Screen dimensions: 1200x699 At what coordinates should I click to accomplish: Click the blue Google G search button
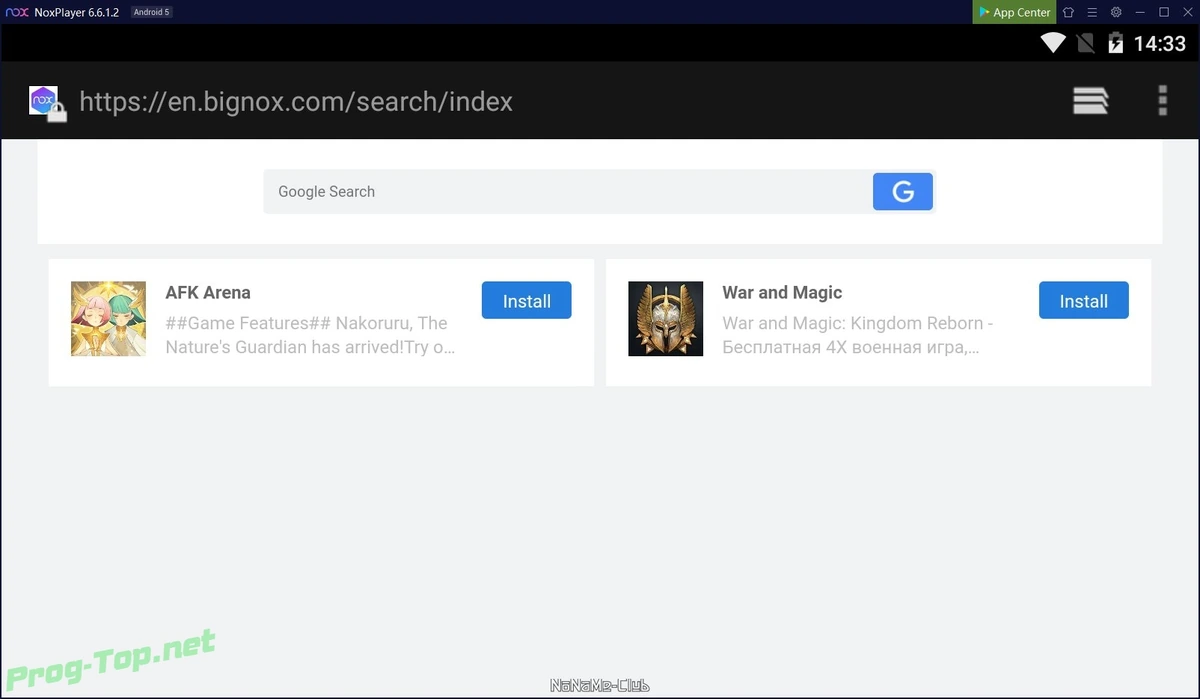pyautogui.click(x=903, y=191)
